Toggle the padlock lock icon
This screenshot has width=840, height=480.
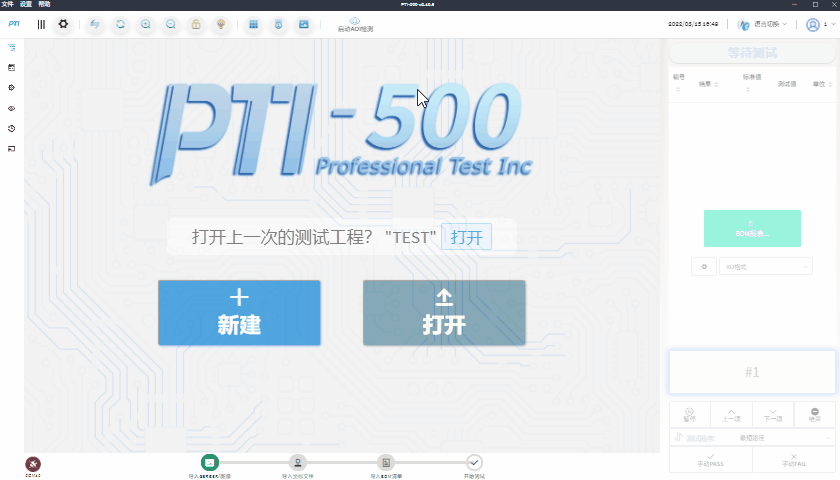coord(196,25)
